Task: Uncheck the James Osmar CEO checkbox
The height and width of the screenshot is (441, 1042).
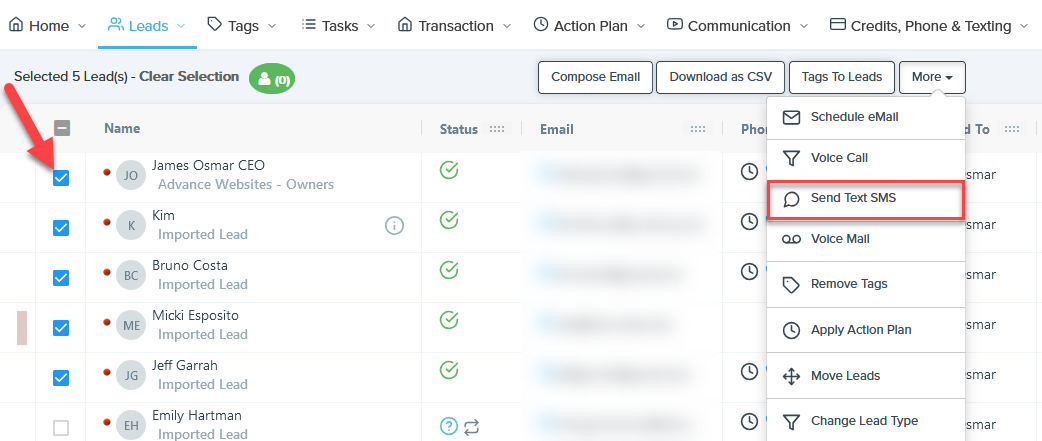Action: pyautogui.click(x=61, y=177)
